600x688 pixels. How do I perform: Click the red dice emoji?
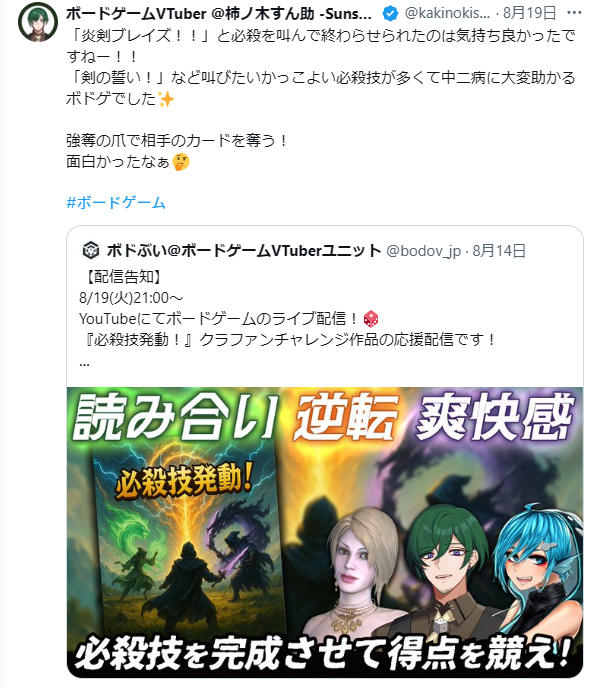[x=370, y=319]
